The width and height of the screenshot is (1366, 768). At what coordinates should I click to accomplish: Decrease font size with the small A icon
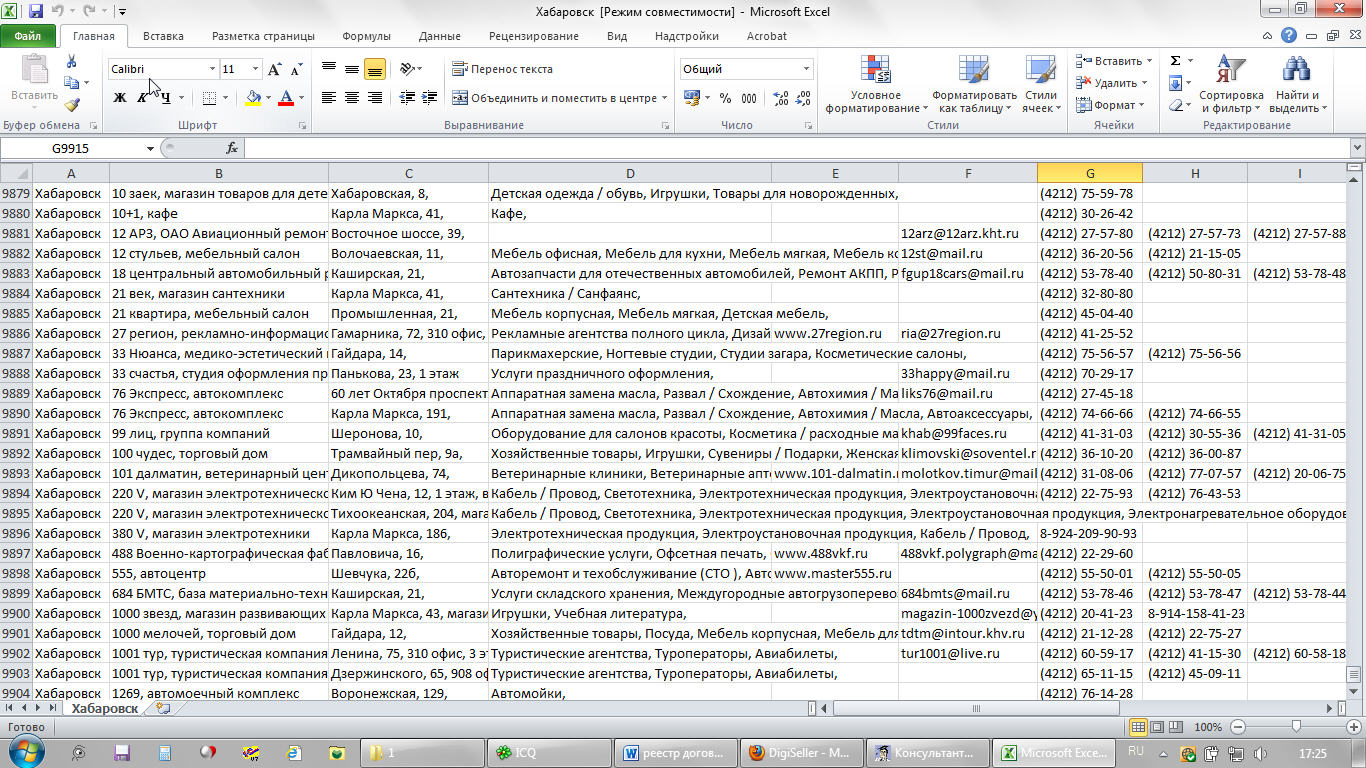point(296,69)
